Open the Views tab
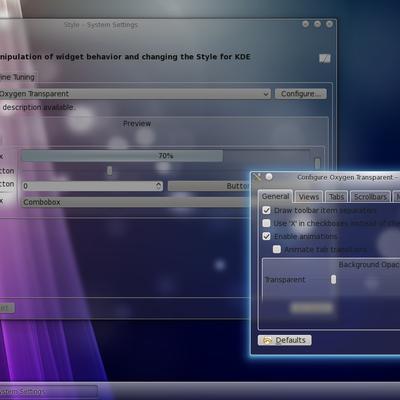The height and width of the screenshot is (400, 400). tap(309, 197)
